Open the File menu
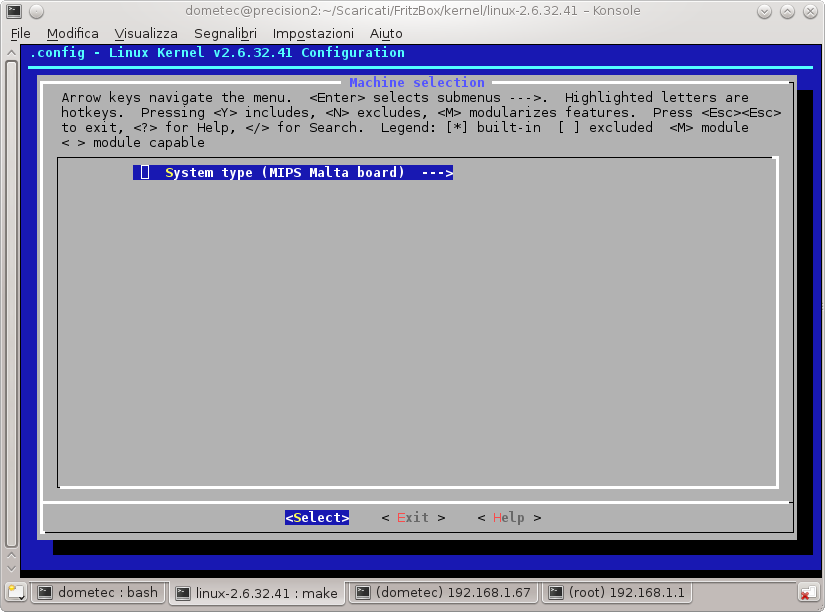Viewport: 825px width, 612px height. click(21, 33)
